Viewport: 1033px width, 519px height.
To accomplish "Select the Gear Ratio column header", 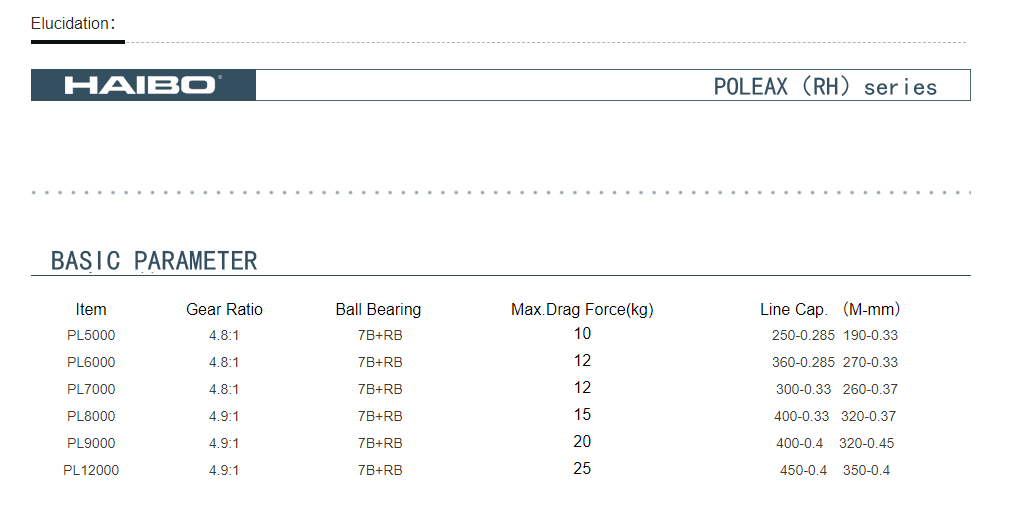I will pos(224,309).
